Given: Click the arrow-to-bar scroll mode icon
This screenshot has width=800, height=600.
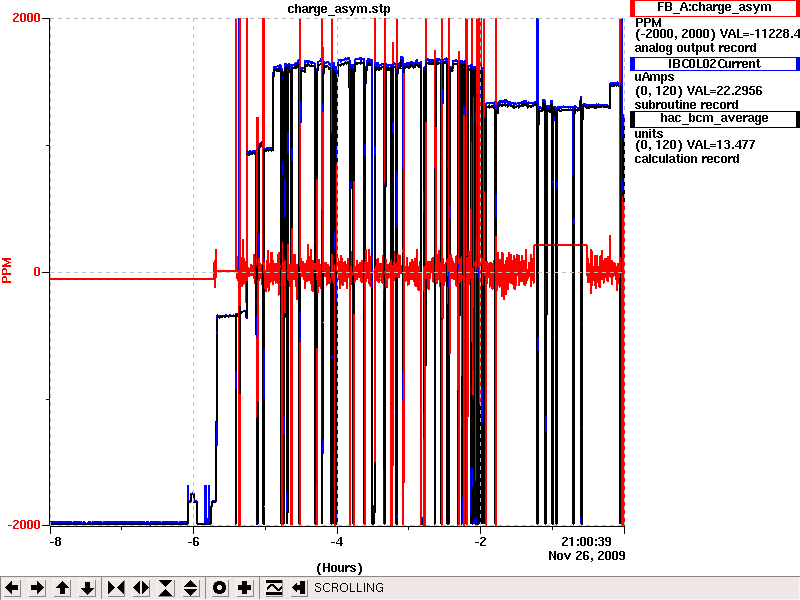Looking at the screenshot, I should 298,588.
